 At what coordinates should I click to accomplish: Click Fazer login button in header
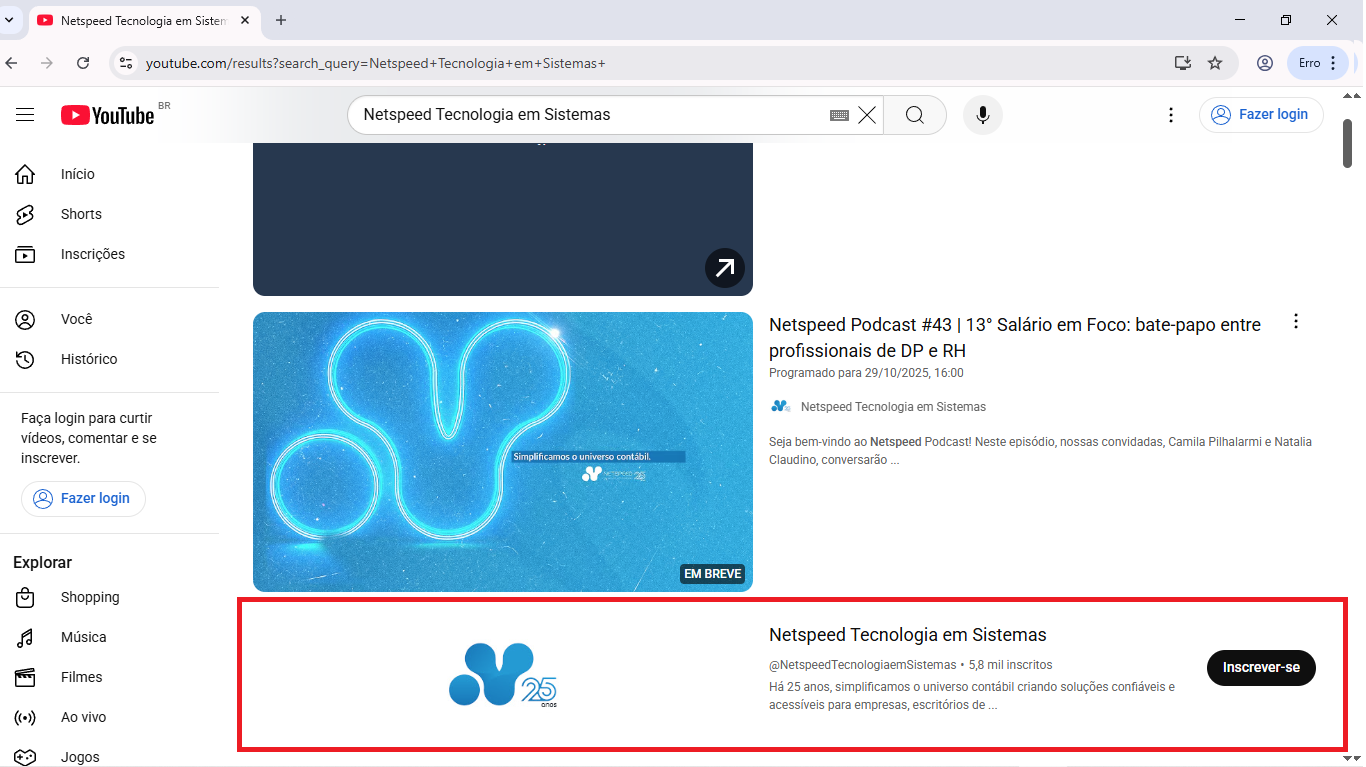(x=1261, y=115)
